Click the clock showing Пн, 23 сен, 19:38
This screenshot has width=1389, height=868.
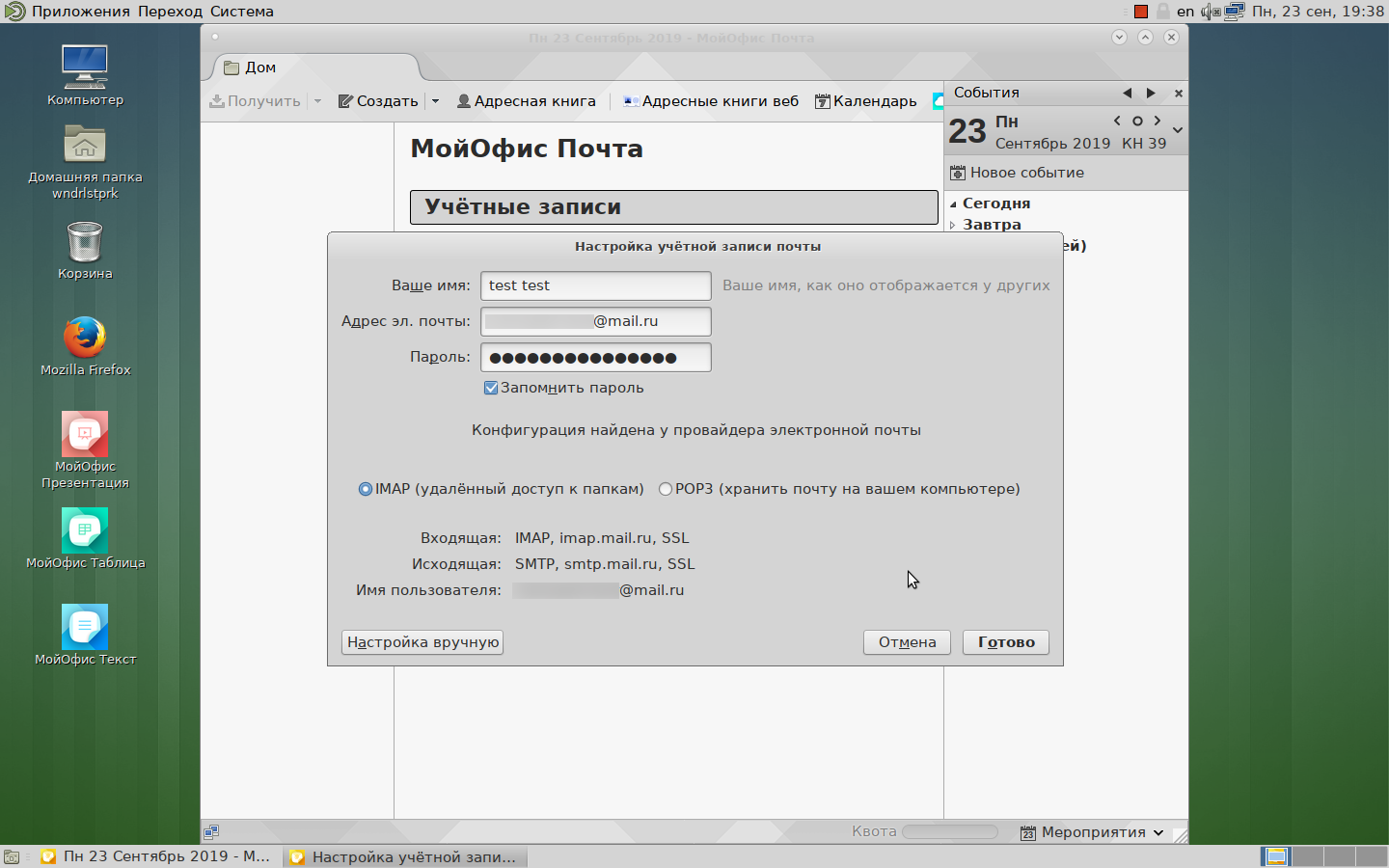click(x=1318, y=12)
